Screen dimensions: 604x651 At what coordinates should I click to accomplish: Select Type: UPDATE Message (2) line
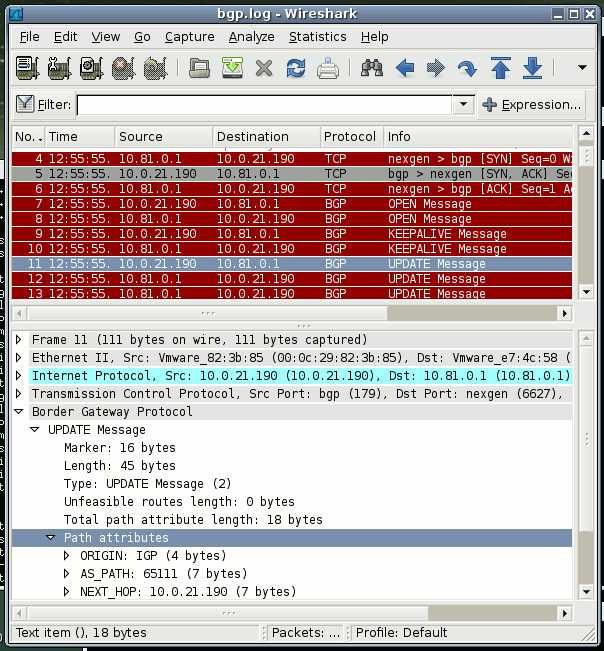(147, 484)
